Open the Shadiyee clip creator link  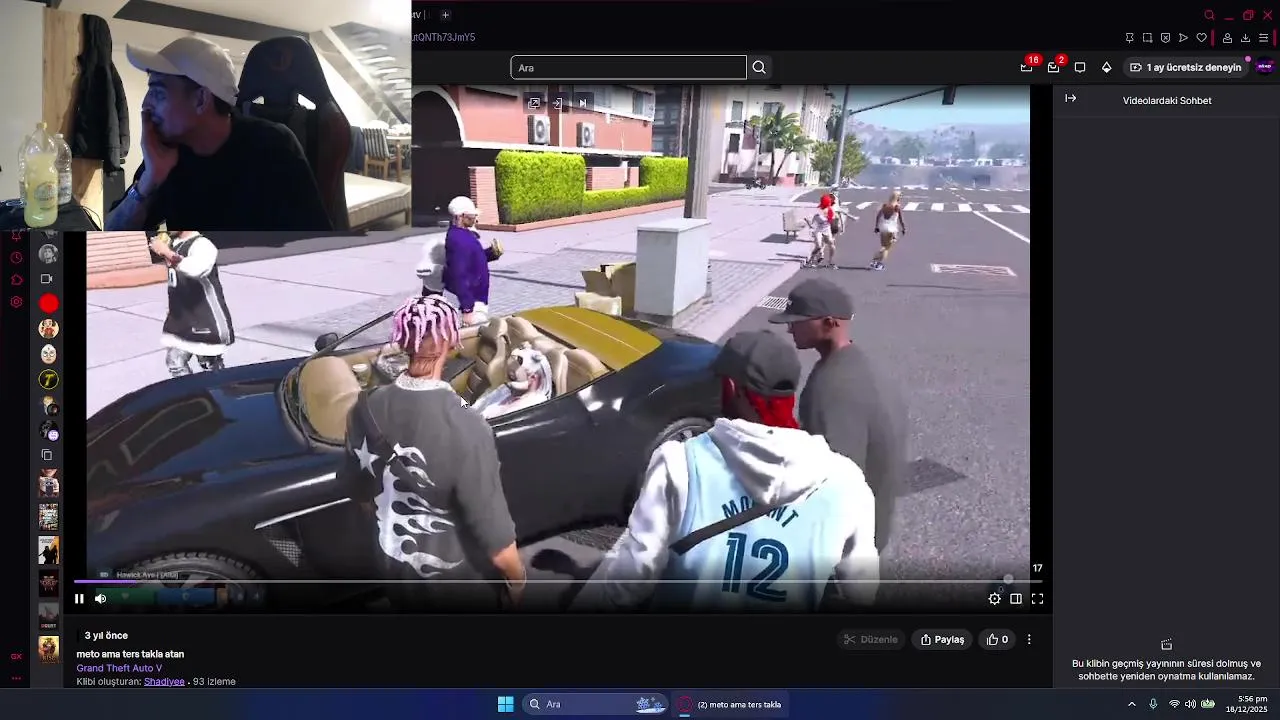coord(164,682)
